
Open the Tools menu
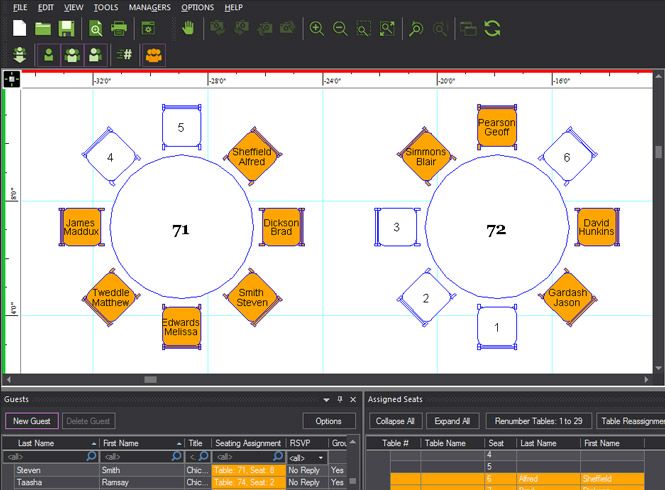click(x=106, y=7)
